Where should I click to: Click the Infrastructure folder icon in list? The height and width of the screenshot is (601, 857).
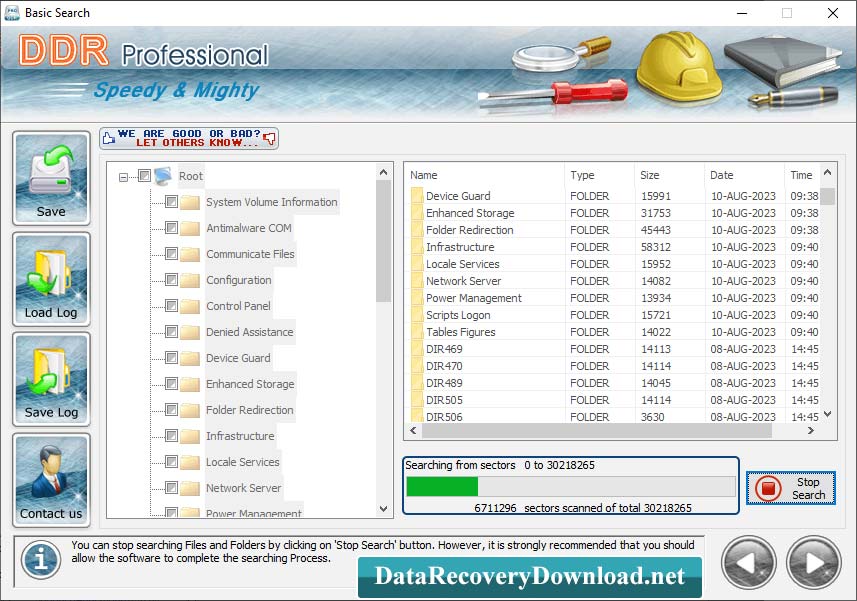click(x=417, y=247)
